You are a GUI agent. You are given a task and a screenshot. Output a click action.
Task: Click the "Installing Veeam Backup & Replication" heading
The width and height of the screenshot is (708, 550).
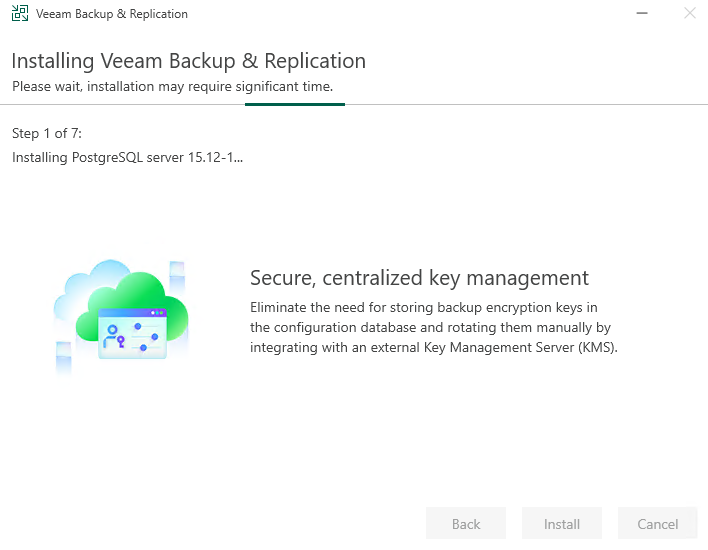pyautogui.click(x=189, y=61)
